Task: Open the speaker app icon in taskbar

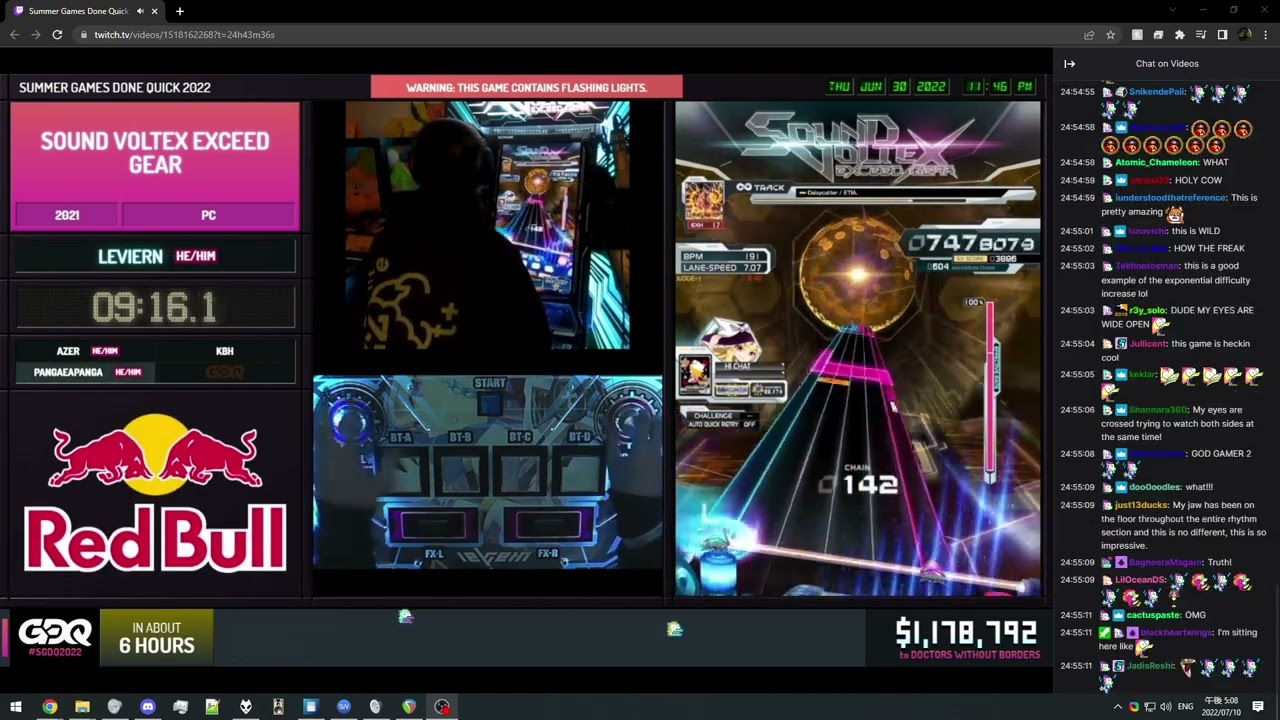Action: (278, 707)
